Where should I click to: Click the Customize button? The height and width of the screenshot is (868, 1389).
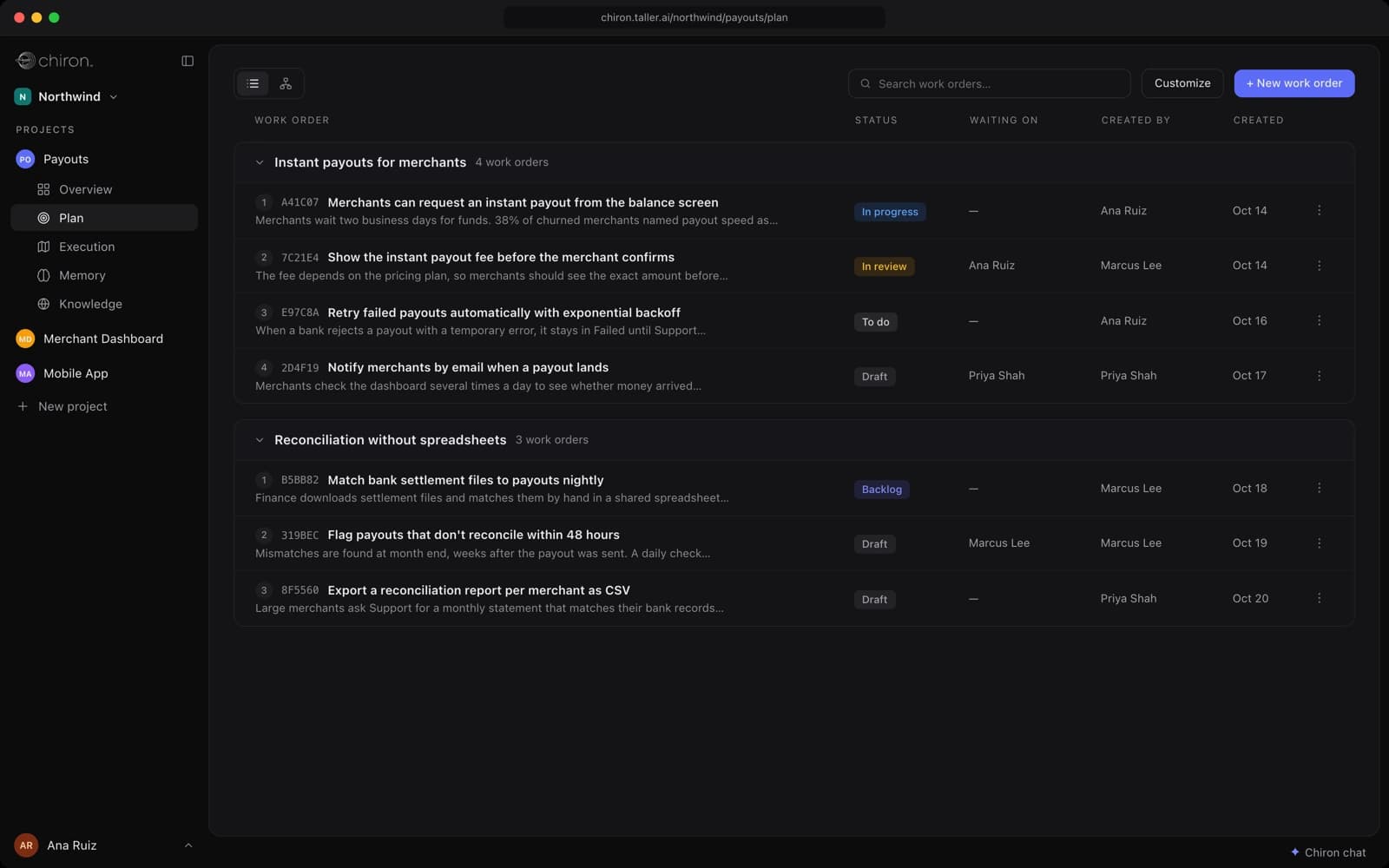(1182, 83)
